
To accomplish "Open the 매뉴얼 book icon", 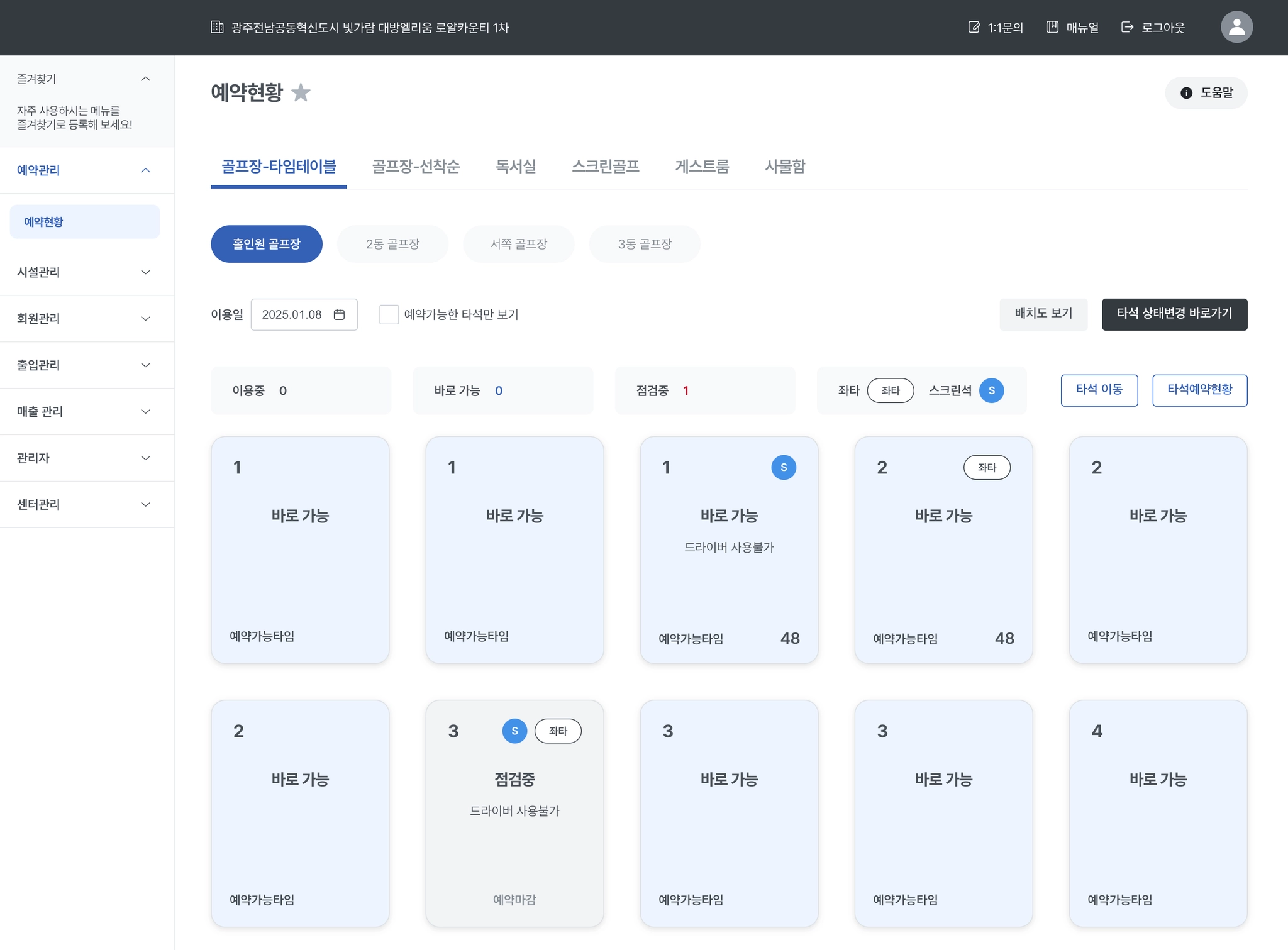I will point(1052,27).
